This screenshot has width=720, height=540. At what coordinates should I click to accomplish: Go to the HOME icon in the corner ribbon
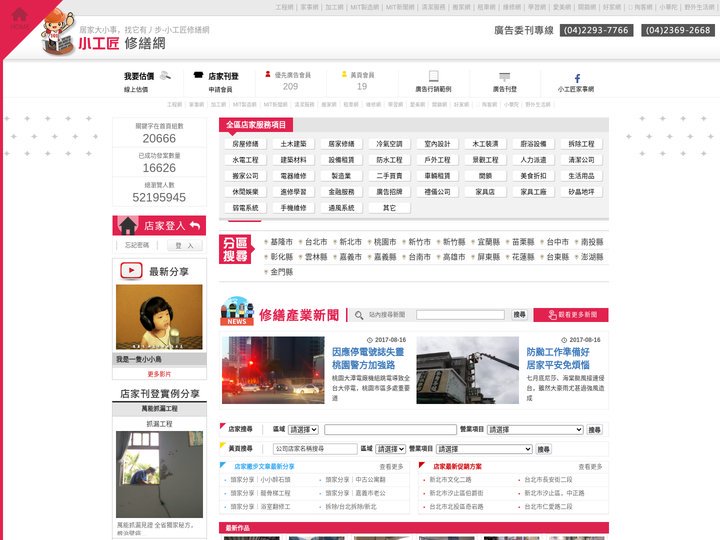pos(19,17)
